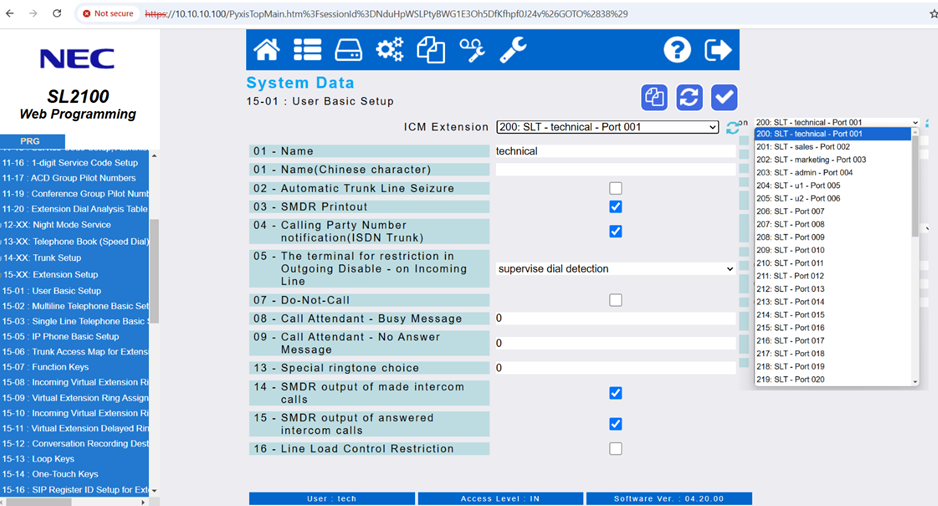Open 15-05 : IP Phone Basic Setup
938x506 pixels.
[x=60, y=337]
